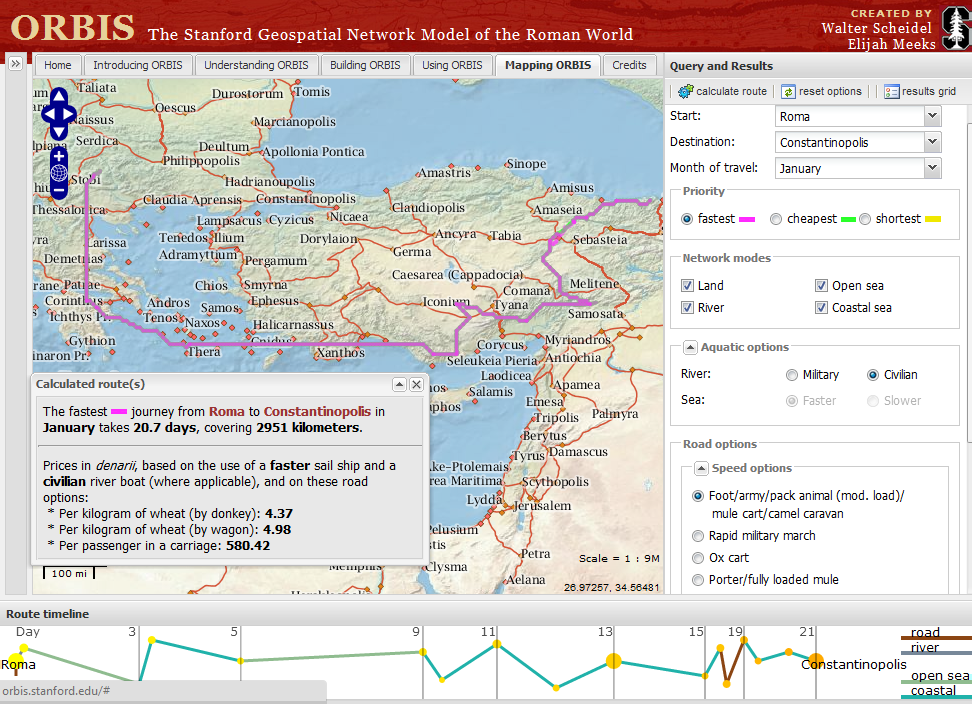Open the Introducing ORBIS tab

click(138, 65)
